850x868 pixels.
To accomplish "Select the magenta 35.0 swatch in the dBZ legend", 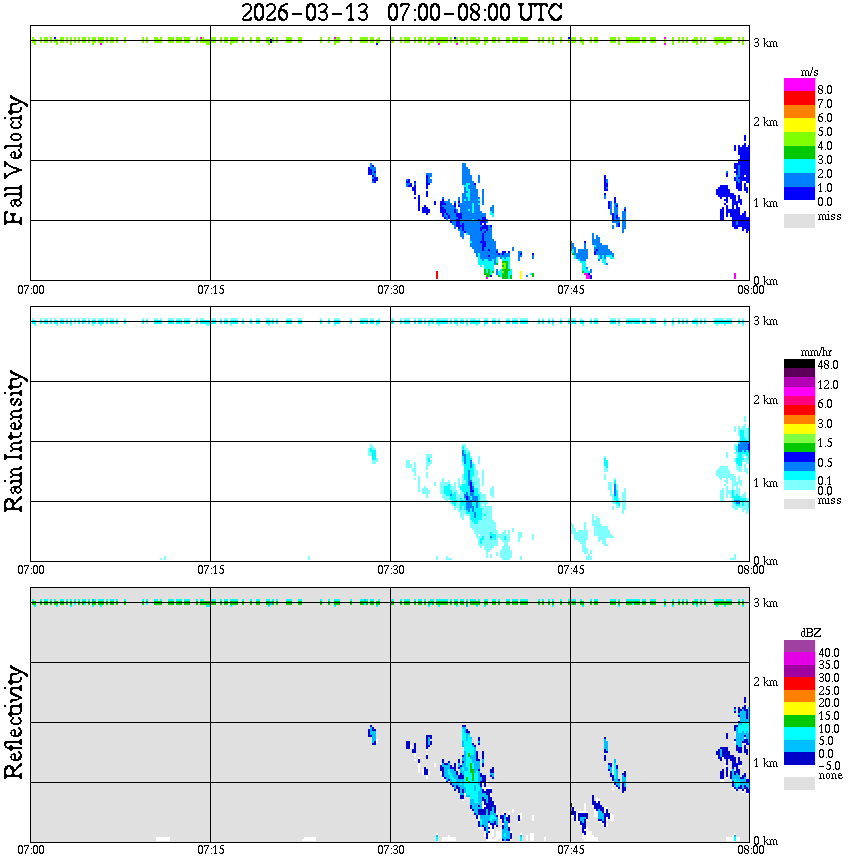I will (x=799, y=658).
